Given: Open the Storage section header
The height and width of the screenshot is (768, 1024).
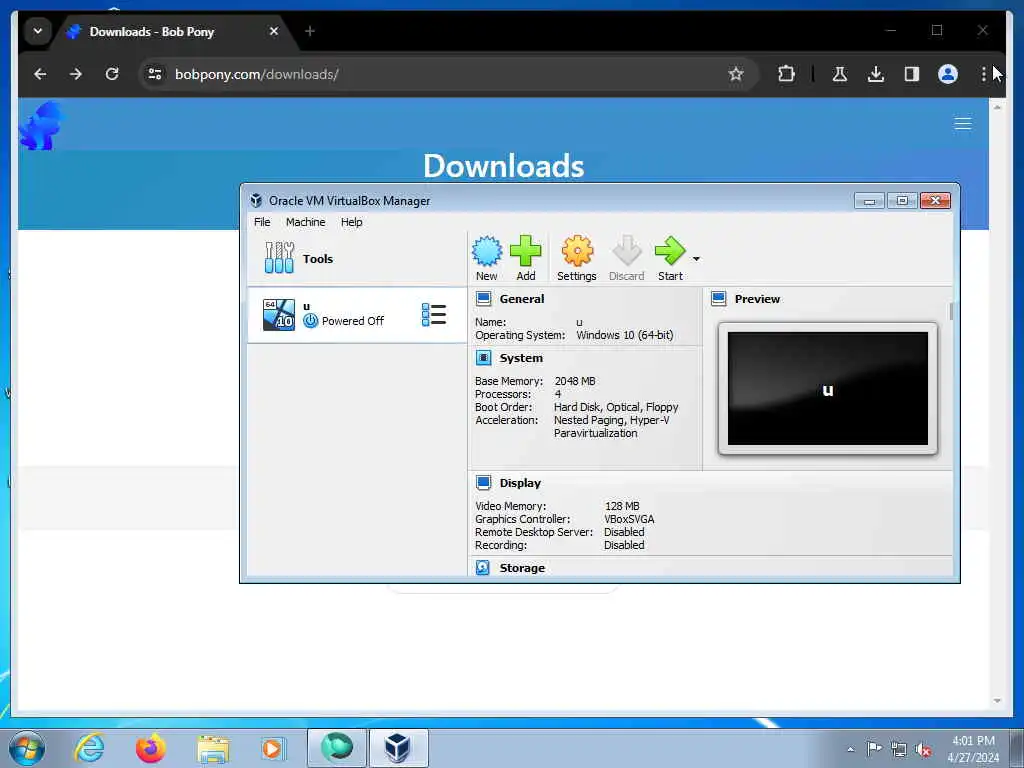Looking at the screenshot, I should click(522, 568).
